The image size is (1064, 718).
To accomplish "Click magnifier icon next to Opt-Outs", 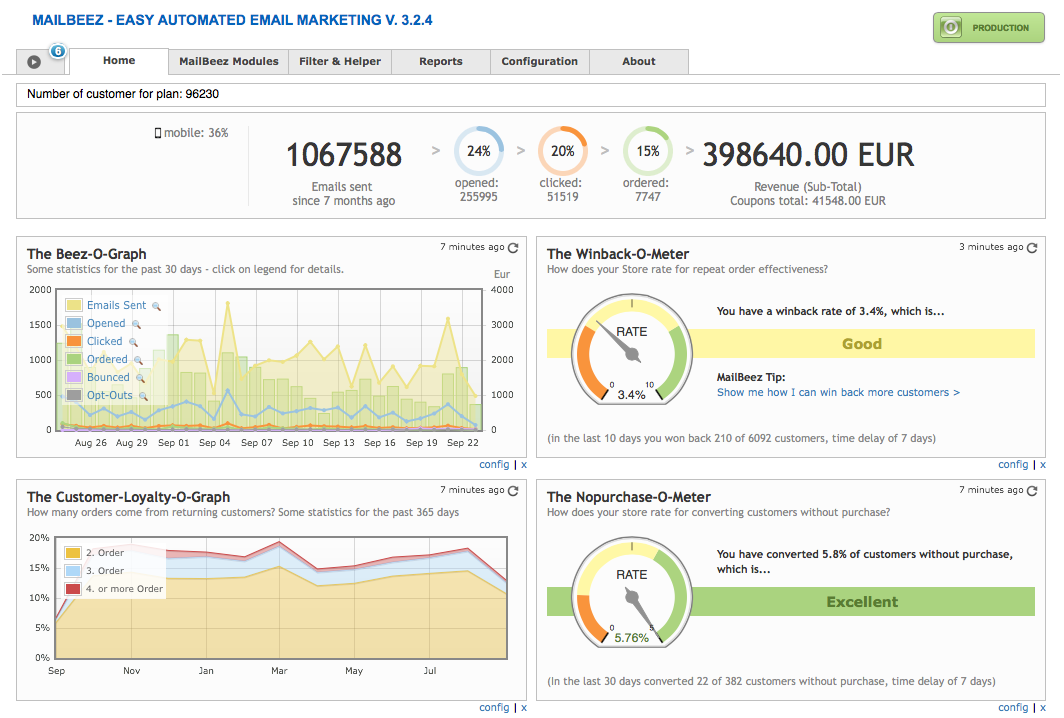I will click(x=143, y=396).
